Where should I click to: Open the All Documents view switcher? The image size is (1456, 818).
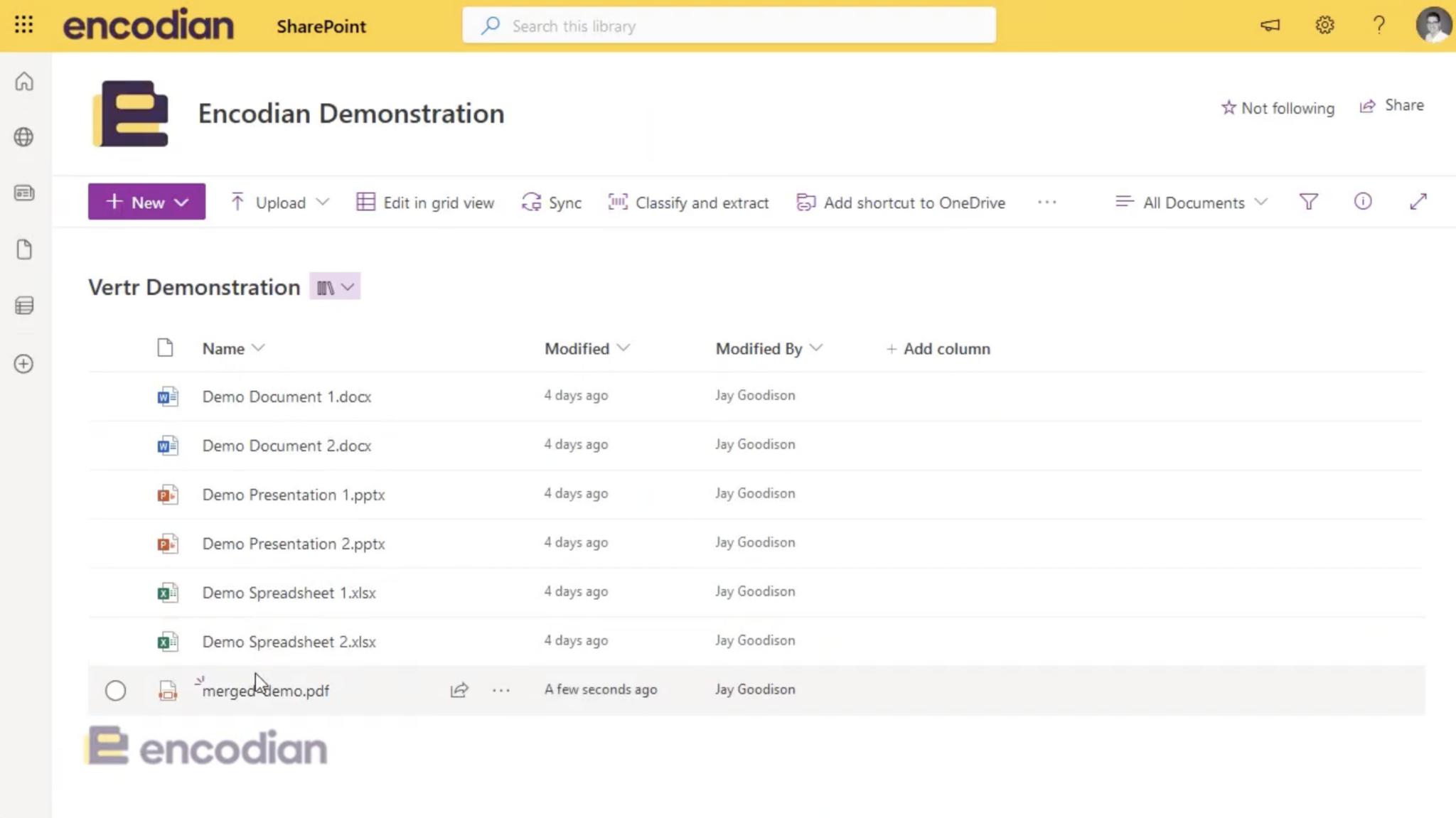click(x=1192, y=203)
